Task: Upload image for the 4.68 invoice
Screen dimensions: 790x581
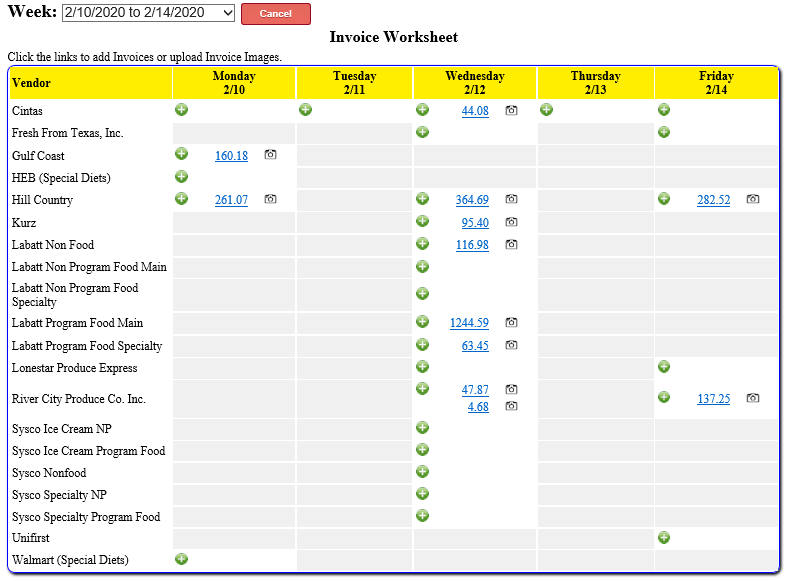Action: pyautogui.click(x=511, y=406)
